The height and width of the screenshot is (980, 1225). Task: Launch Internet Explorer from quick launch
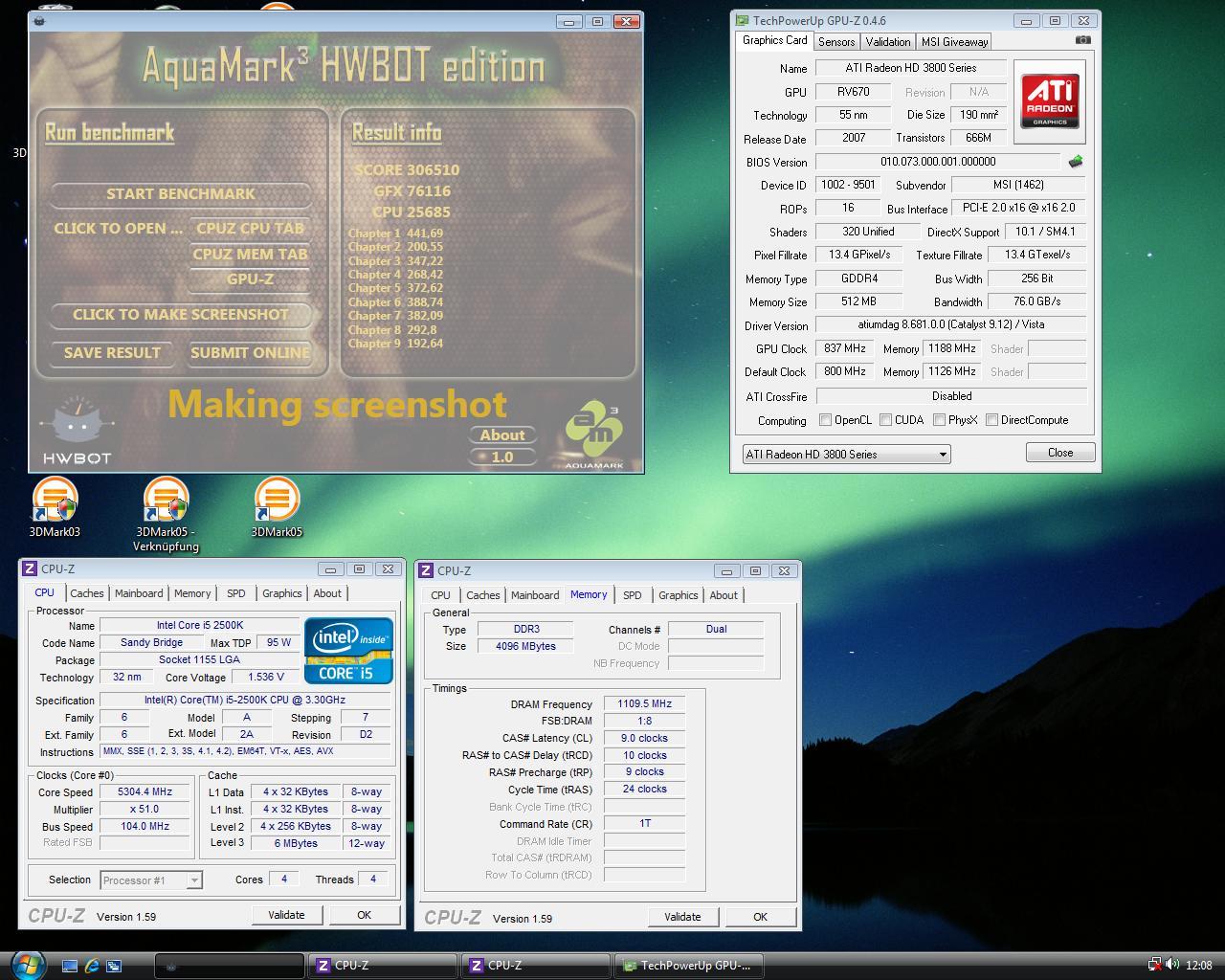[92, 966]
